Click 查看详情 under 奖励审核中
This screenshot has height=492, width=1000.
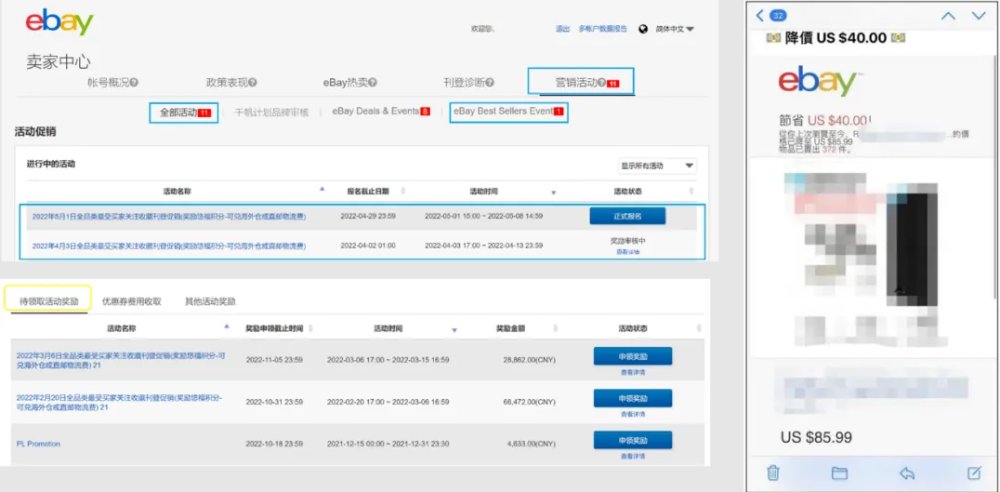tap(628, 252)
